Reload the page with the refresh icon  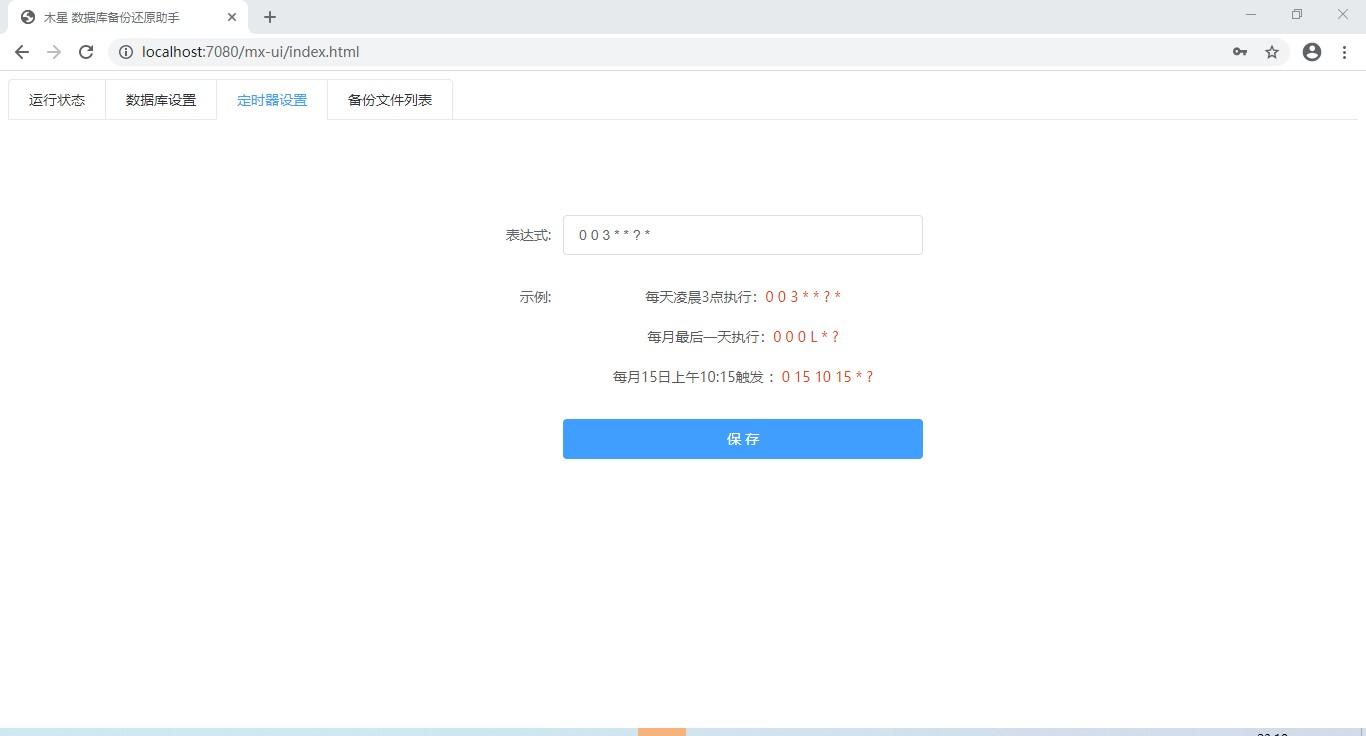[x=86, y=52]
